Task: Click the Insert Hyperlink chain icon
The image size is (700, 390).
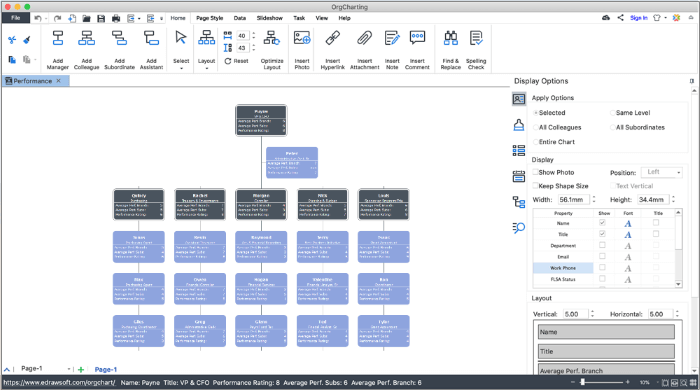Action: (333, 38)
